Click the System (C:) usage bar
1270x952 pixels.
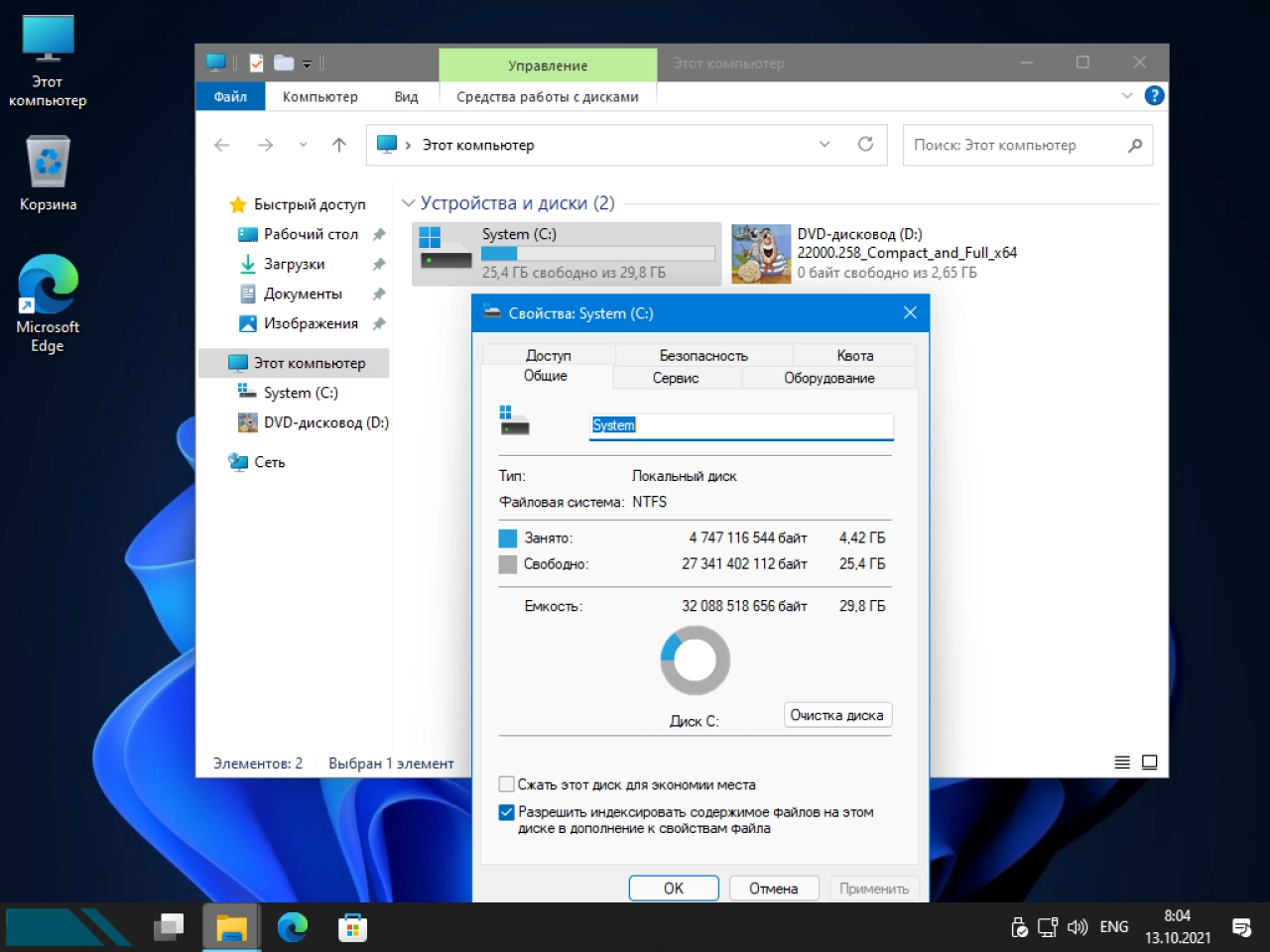click(598, 254)
